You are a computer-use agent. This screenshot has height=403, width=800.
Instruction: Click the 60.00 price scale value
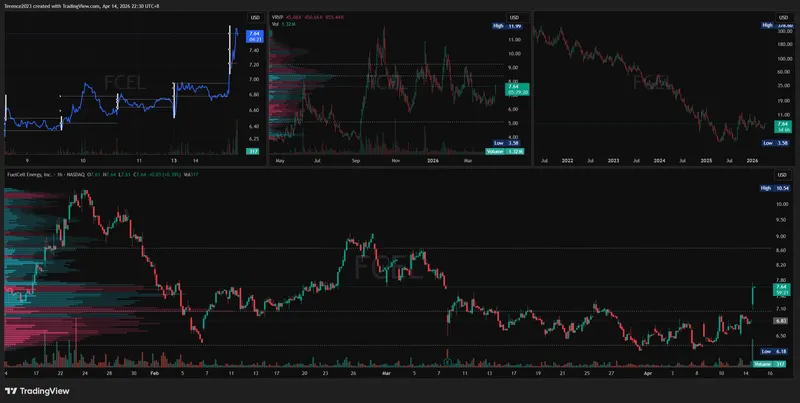pos(782,72)
